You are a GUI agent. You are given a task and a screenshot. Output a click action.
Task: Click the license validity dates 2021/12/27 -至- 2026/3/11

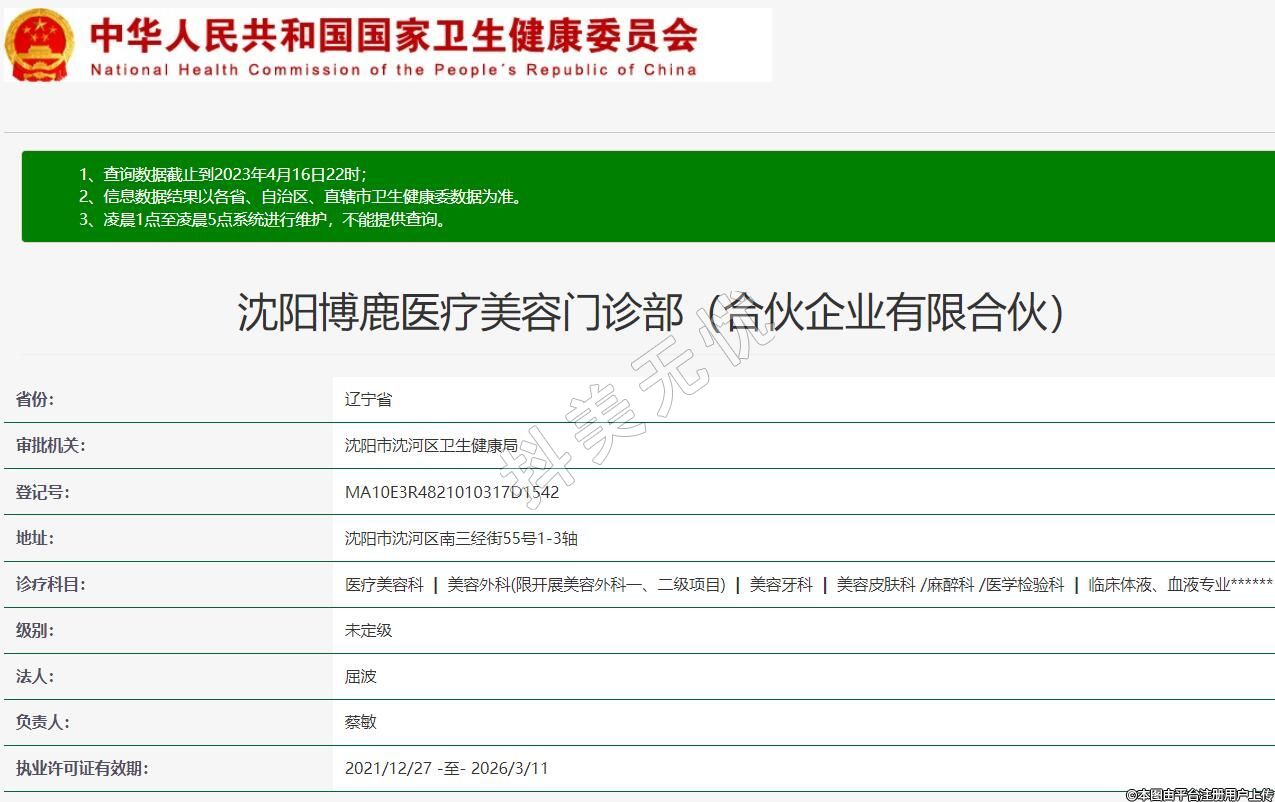point(446,768)
